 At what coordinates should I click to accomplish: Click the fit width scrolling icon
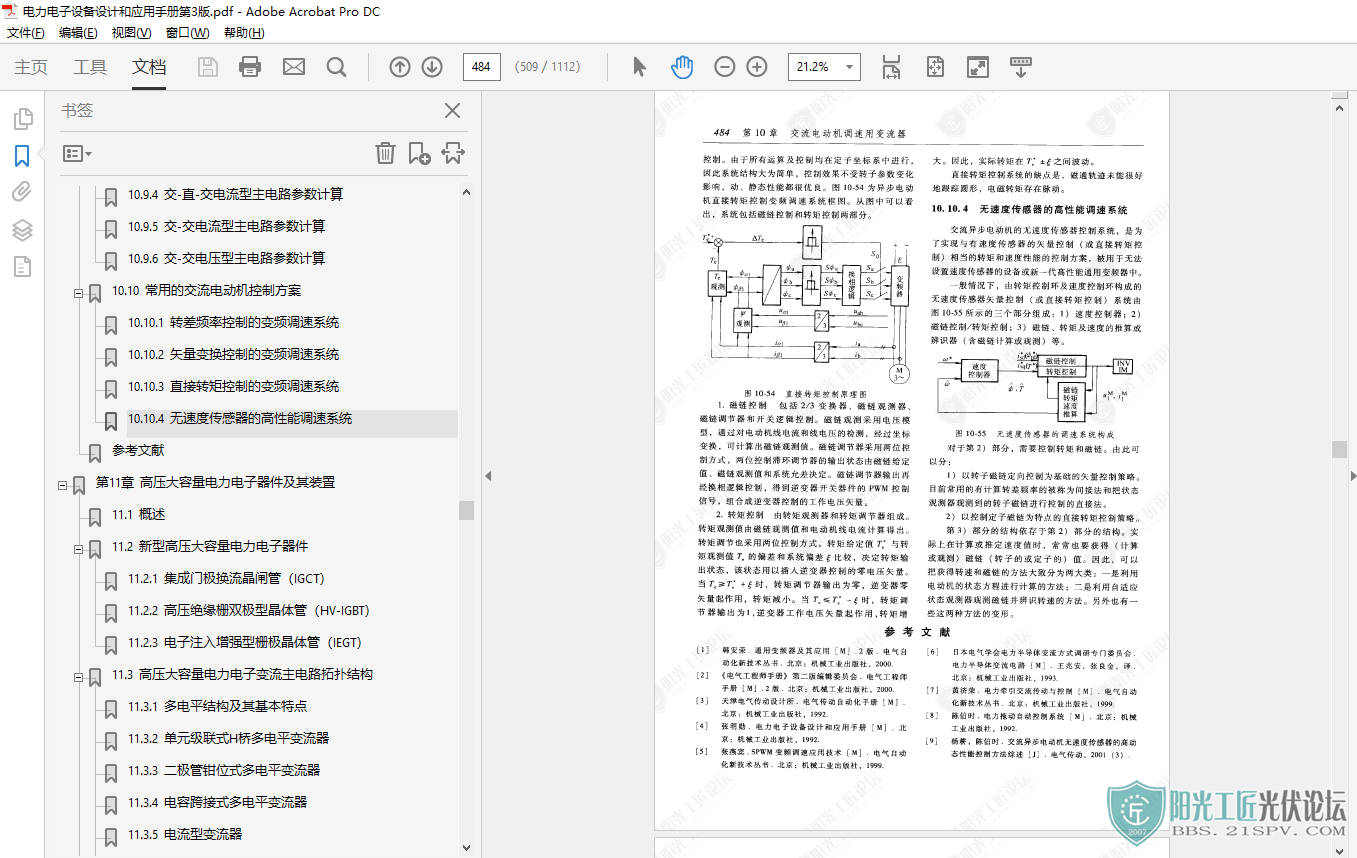tap(892, 67)
